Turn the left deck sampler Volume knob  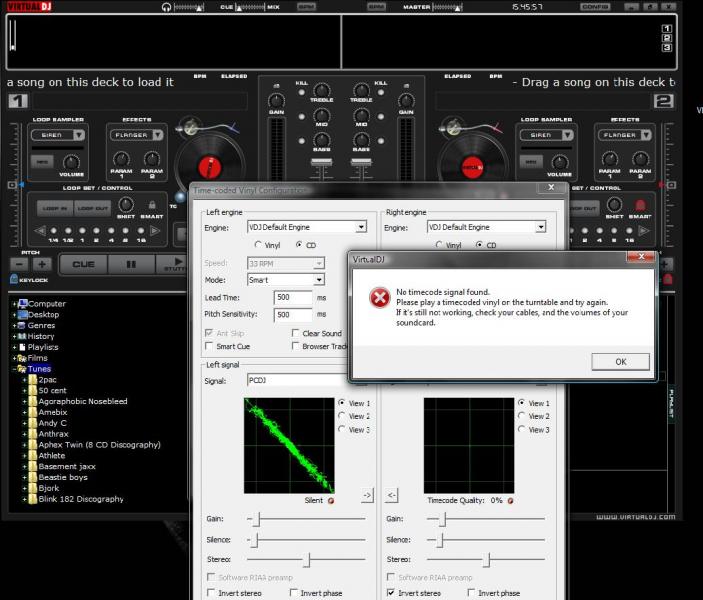tap(71, 161)
